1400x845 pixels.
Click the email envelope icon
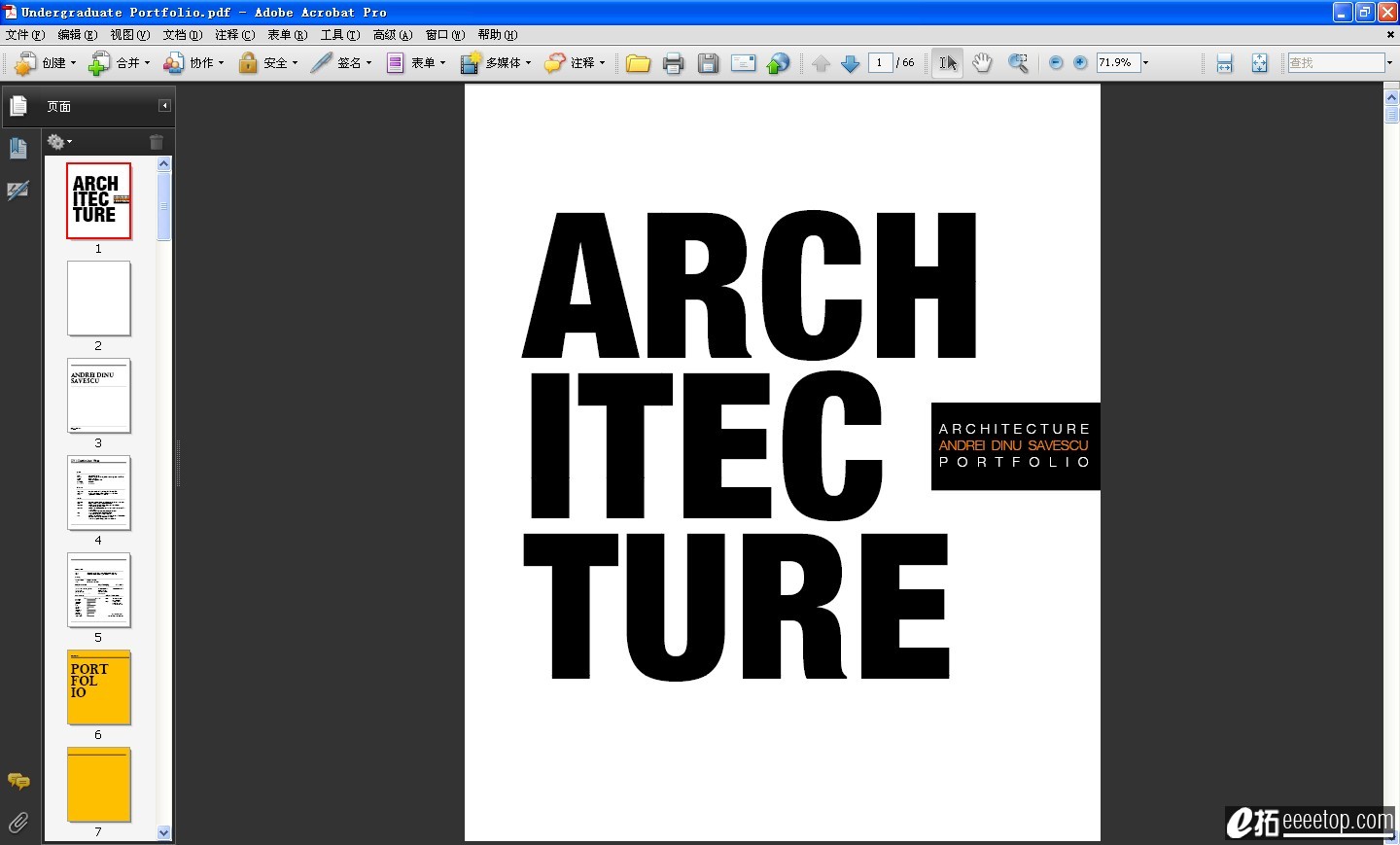click(x=744, y=63)
